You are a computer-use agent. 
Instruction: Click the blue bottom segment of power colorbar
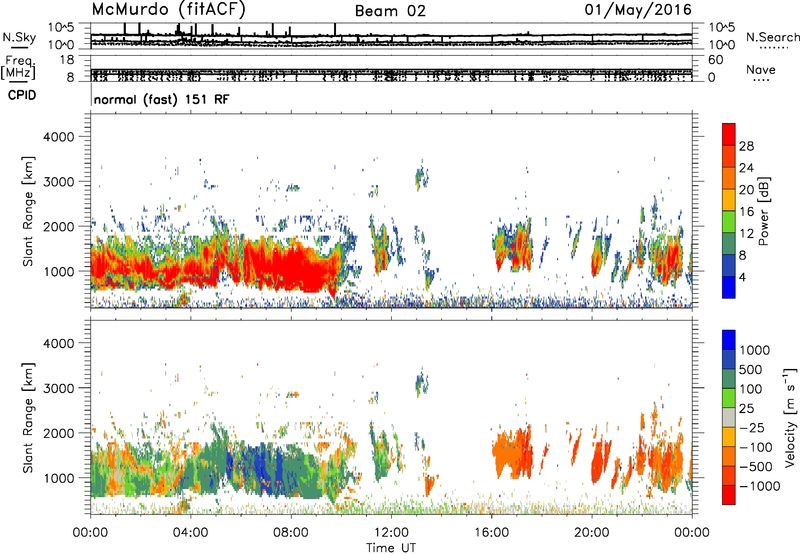[x=729, y=287]
